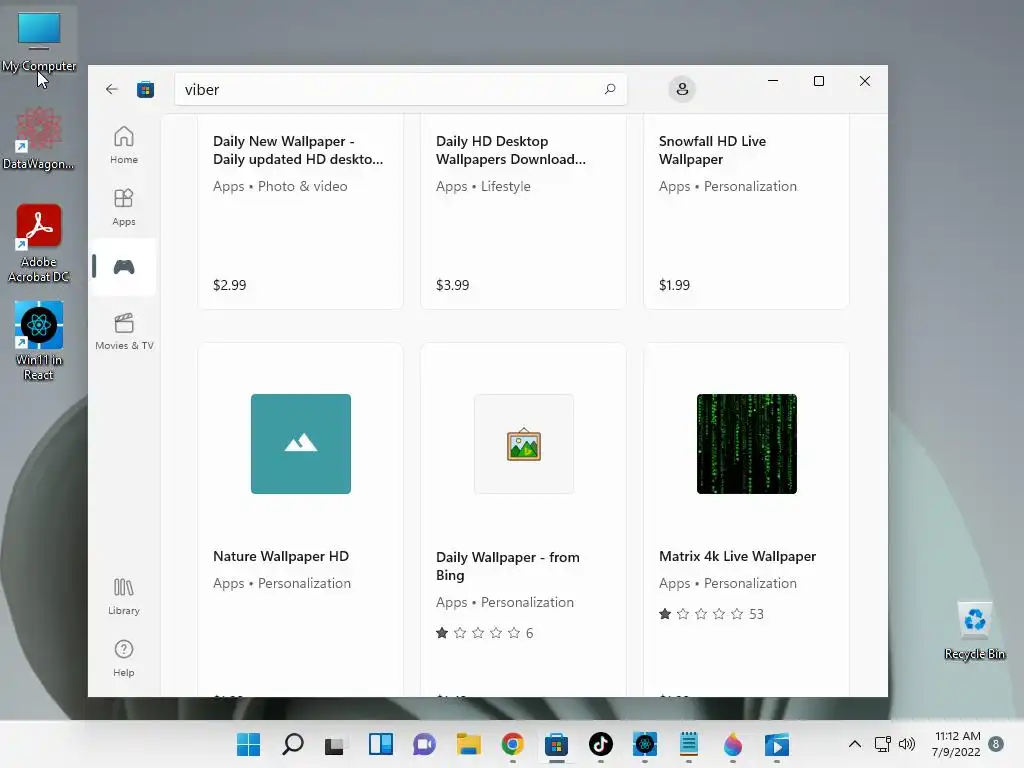Open Home in Store sidebar
This screenshot has width=1024, height=768.
pos(123,145)
